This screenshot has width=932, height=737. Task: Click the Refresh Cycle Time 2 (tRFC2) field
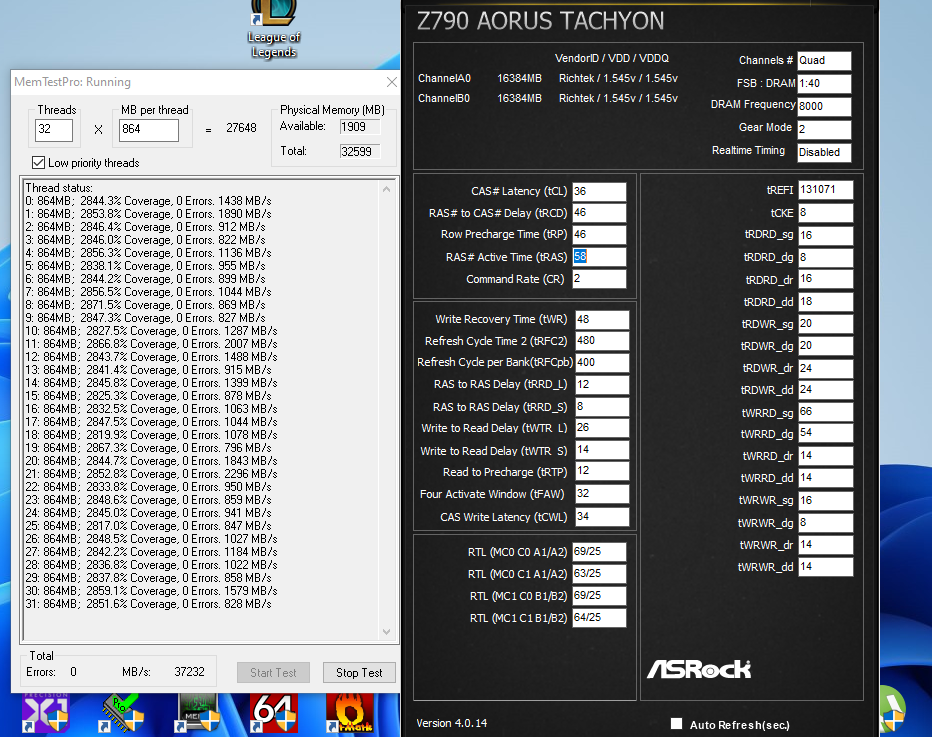point(602,341)
